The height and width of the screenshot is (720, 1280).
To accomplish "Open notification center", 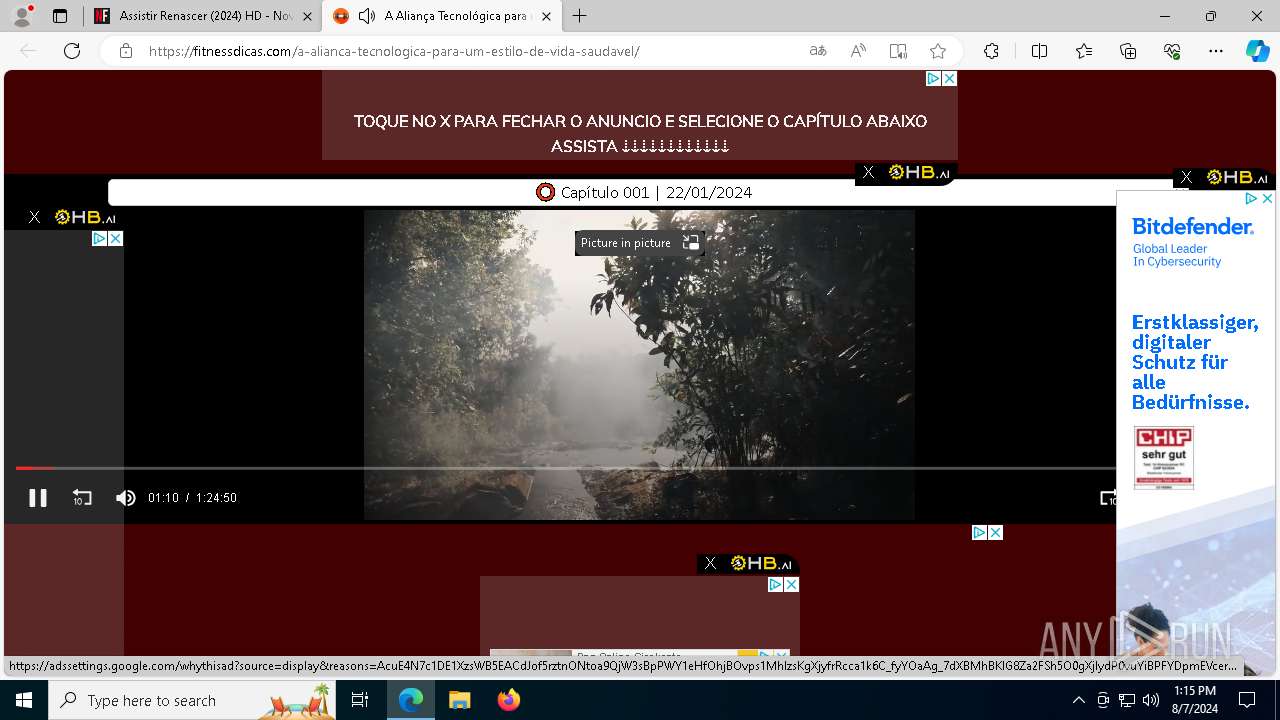I will pos(1247,700).
